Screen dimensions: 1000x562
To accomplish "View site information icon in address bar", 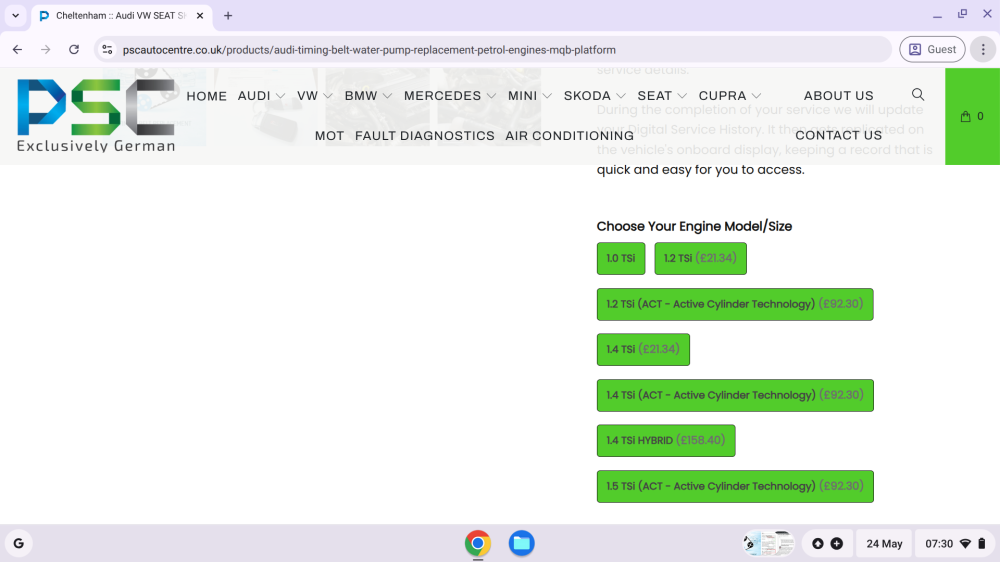I will [107, 49].
